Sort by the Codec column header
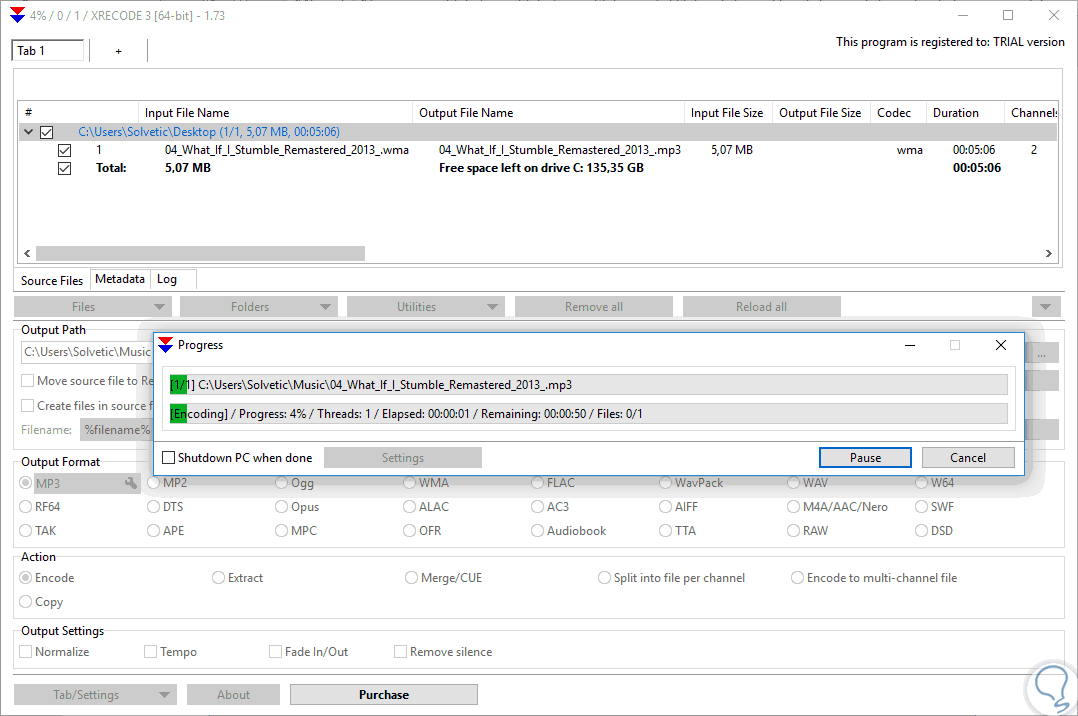Screen dimensions: 1078x716 [x=898, y=112]
